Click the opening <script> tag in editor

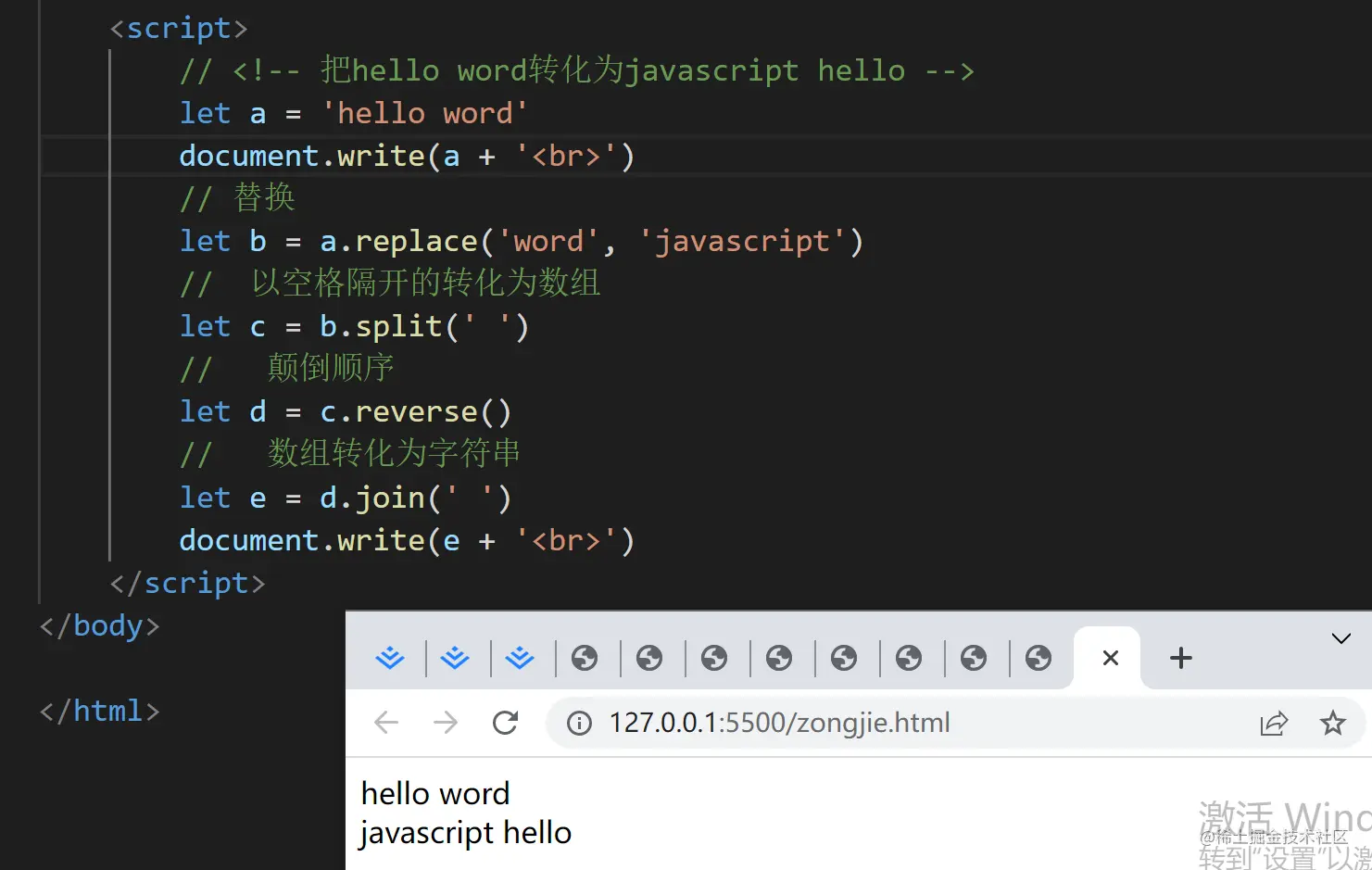point(179,28)
